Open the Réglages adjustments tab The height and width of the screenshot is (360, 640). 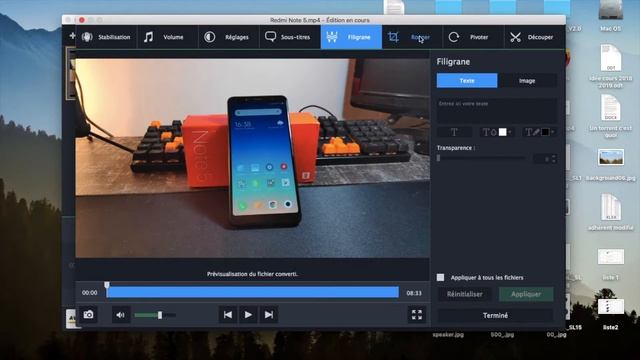(x=229, y=37)
